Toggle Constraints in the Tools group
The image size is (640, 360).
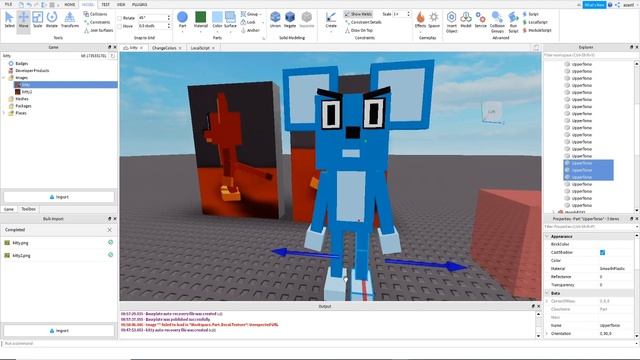tap(97, 22)
